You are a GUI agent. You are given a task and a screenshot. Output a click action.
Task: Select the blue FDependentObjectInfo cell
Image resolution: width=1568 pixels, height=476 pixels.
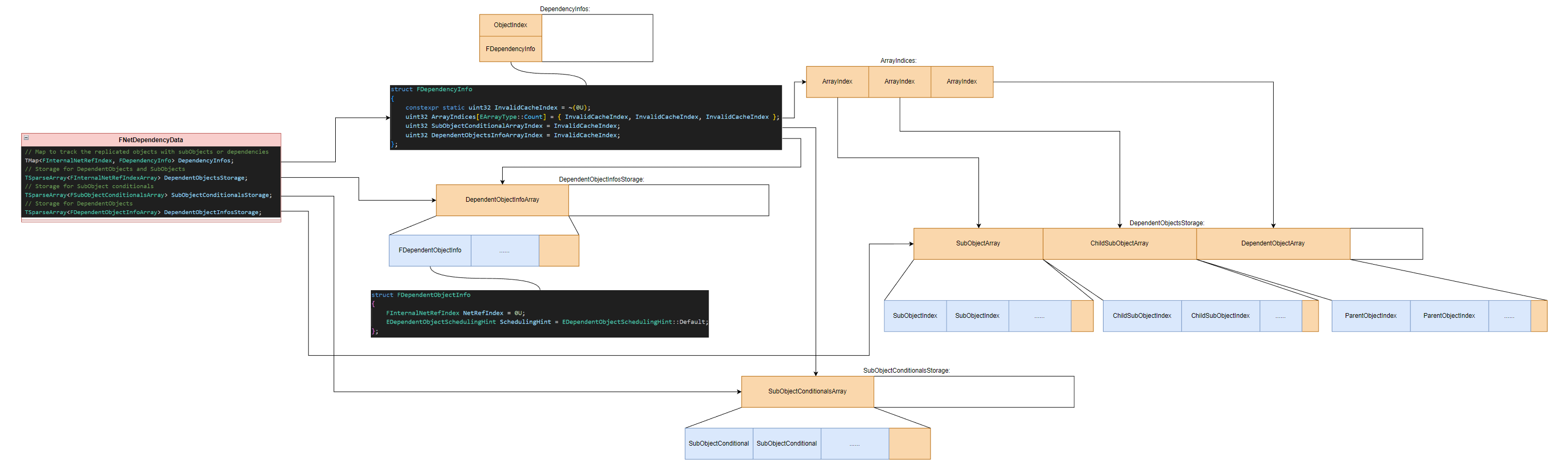pos(430,250)
